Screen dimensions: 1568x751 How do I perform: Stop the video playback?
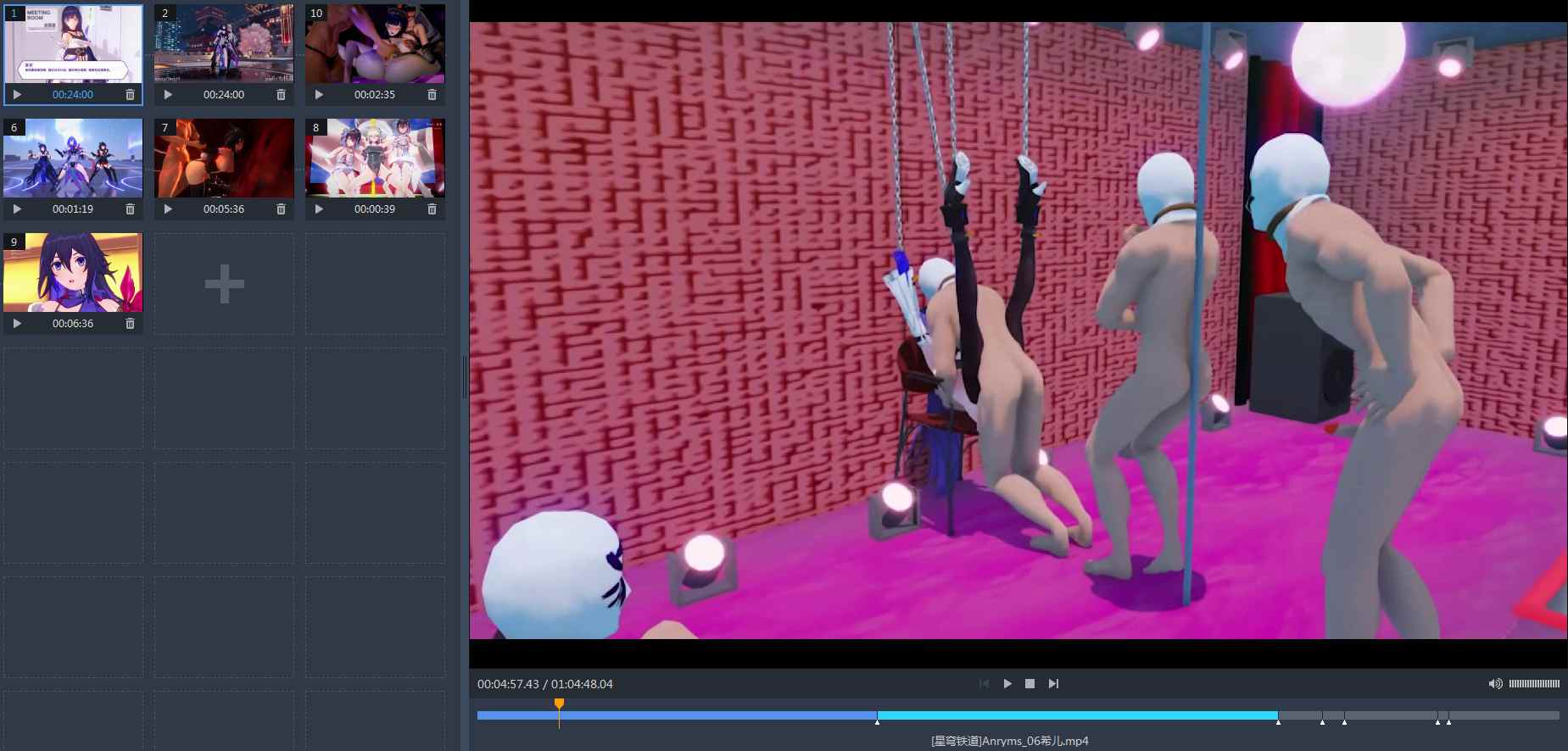point(1030,684)
